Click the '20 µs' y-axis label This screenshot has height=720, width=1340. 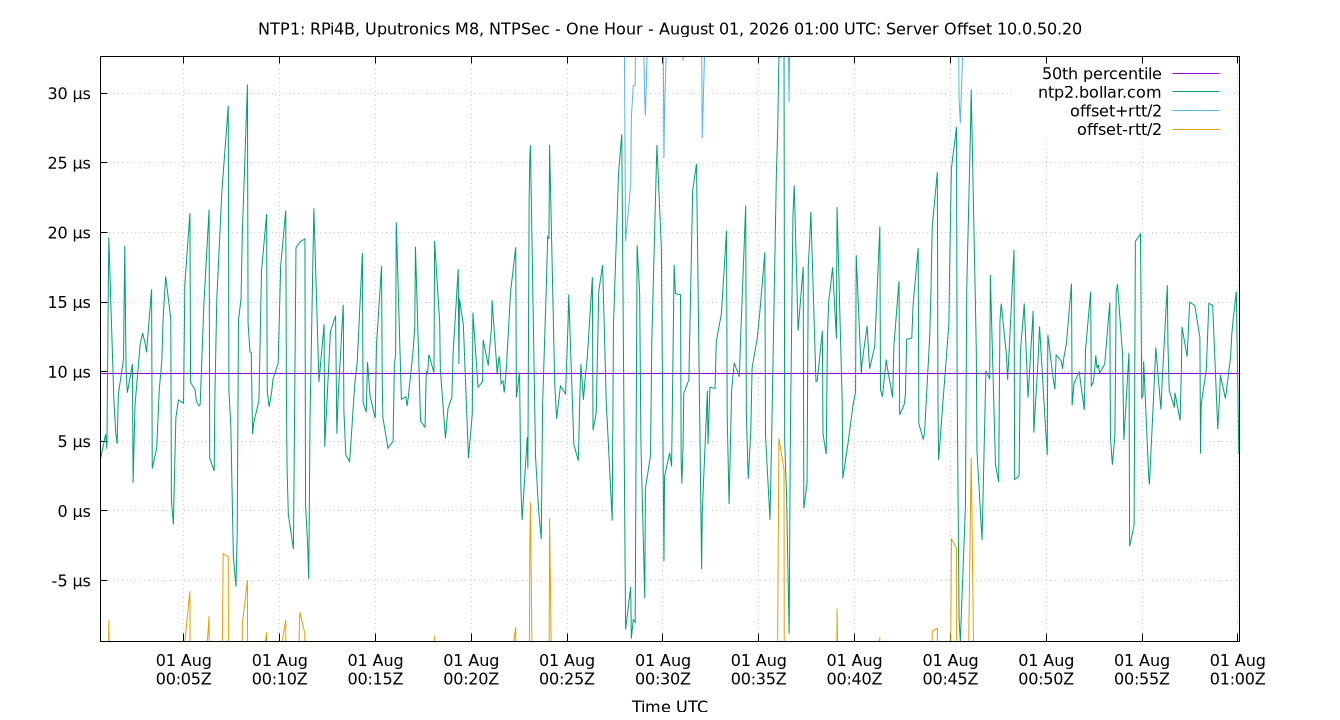pyautogui.click(x=67, y=233)
